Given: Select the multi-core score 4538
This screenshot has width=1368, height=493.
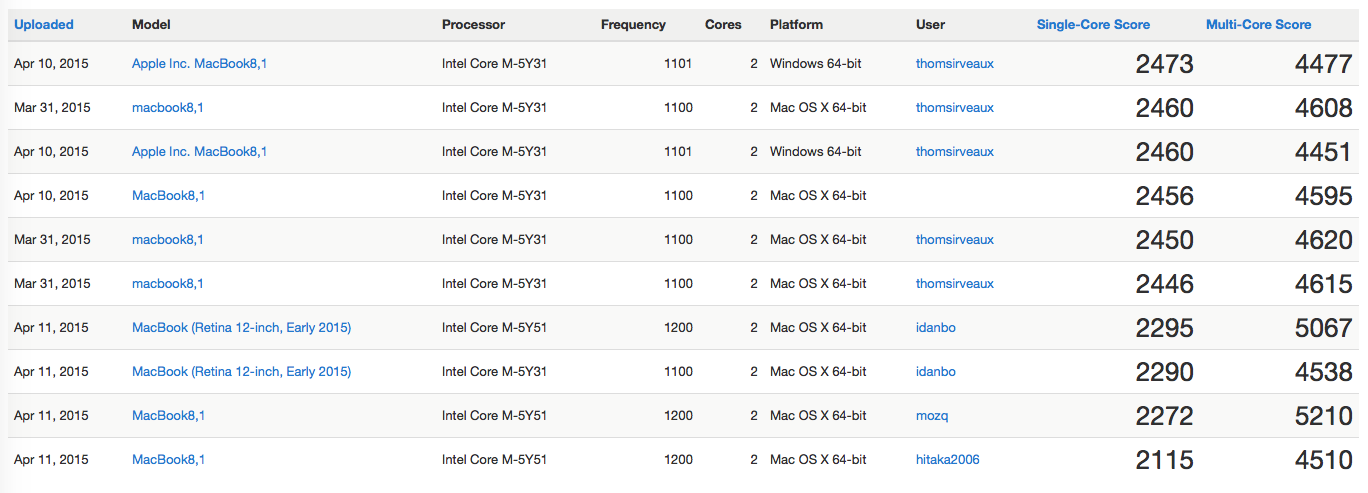Looking at the screenshot, I should click(x=1324, y=372).
